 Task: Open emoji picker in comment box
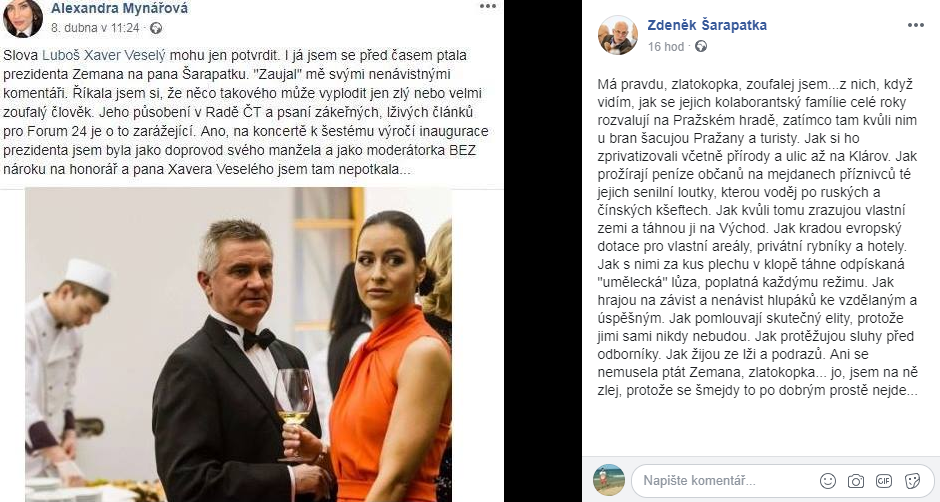827,480
